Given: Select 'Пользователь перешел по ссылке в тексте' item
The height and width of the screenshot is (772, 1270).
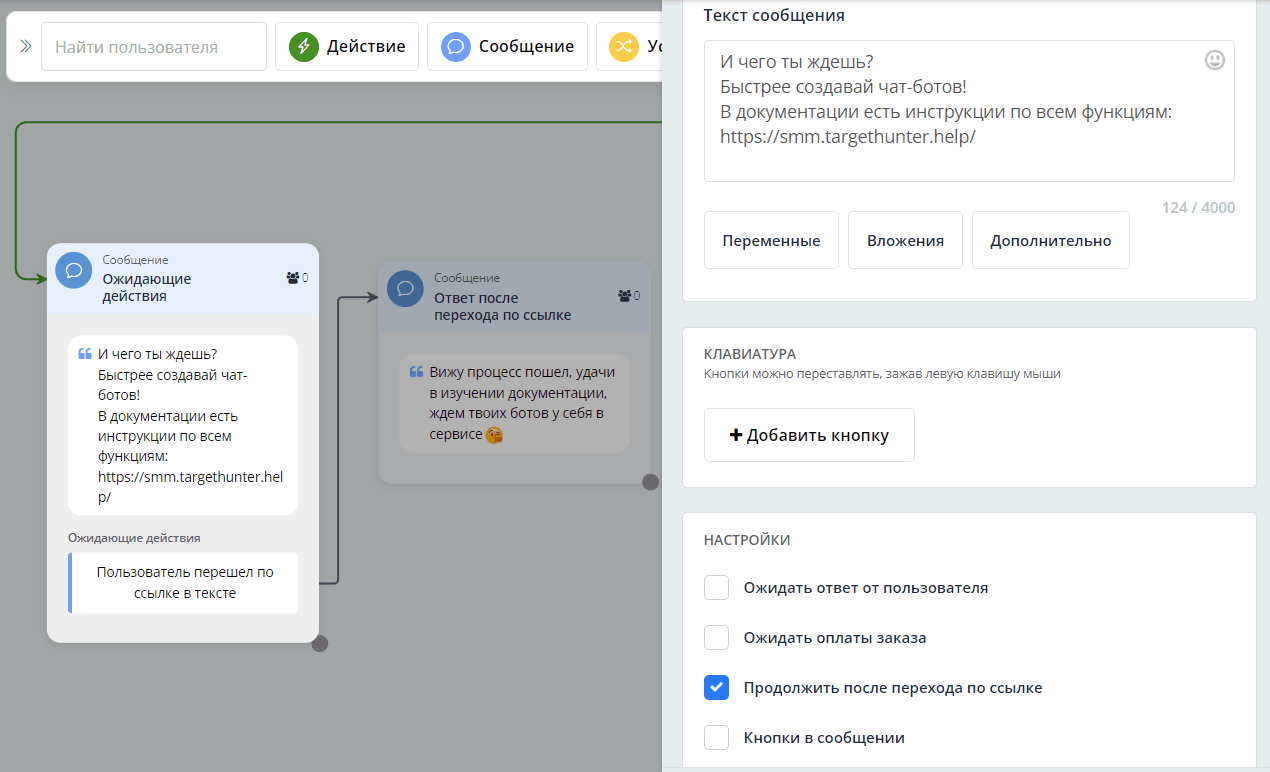Looking at the screenshot, I should tap(184, 583).
